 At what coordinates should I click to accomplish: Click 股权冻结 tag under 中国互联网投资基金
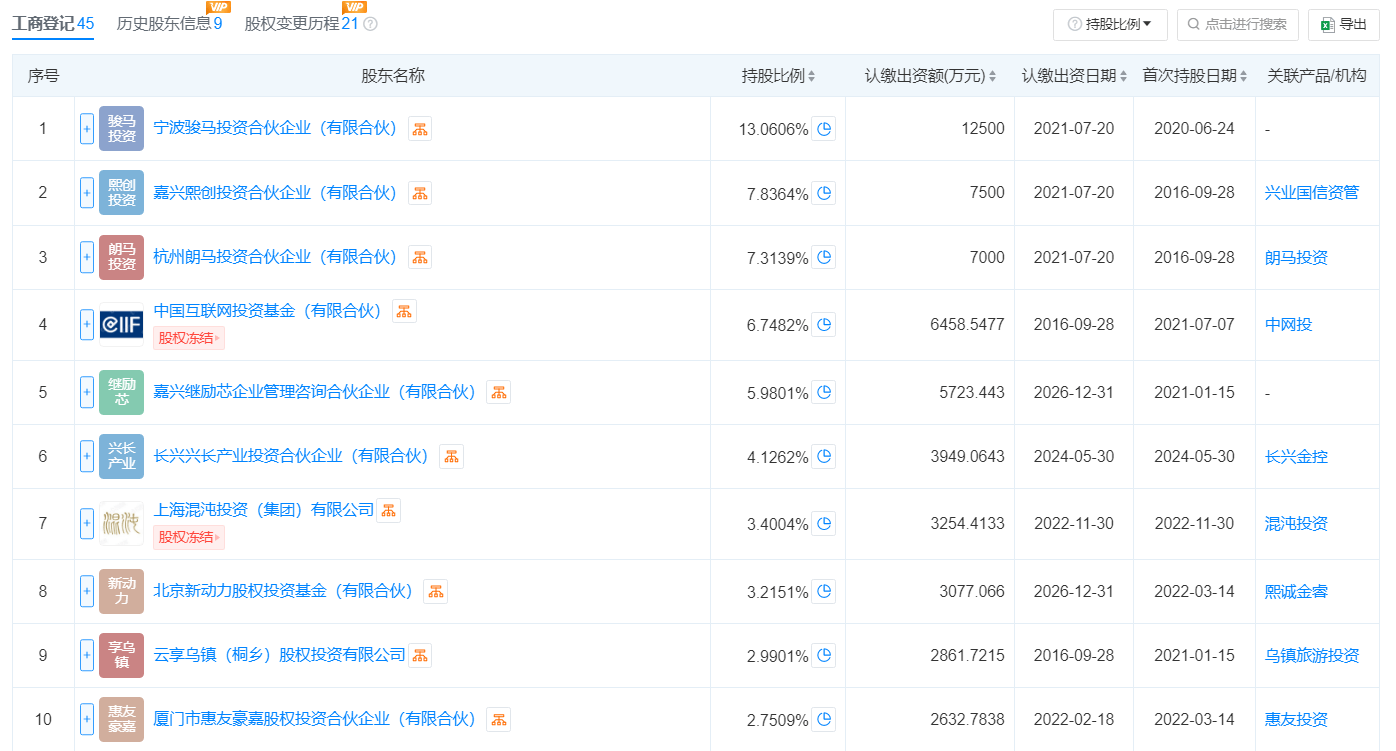point(189,338)
